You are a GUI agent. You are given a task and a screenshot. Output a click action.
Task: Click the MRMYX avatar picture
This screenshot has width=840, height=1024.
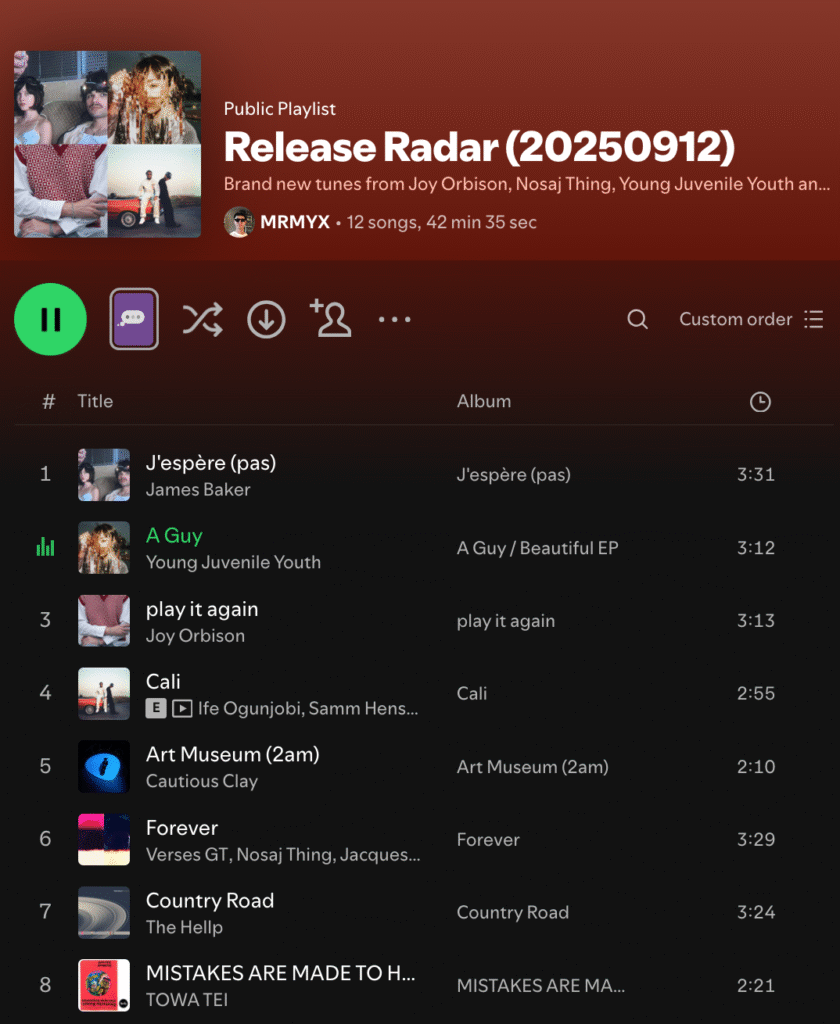pyautogui.click(x=239, y=222)
